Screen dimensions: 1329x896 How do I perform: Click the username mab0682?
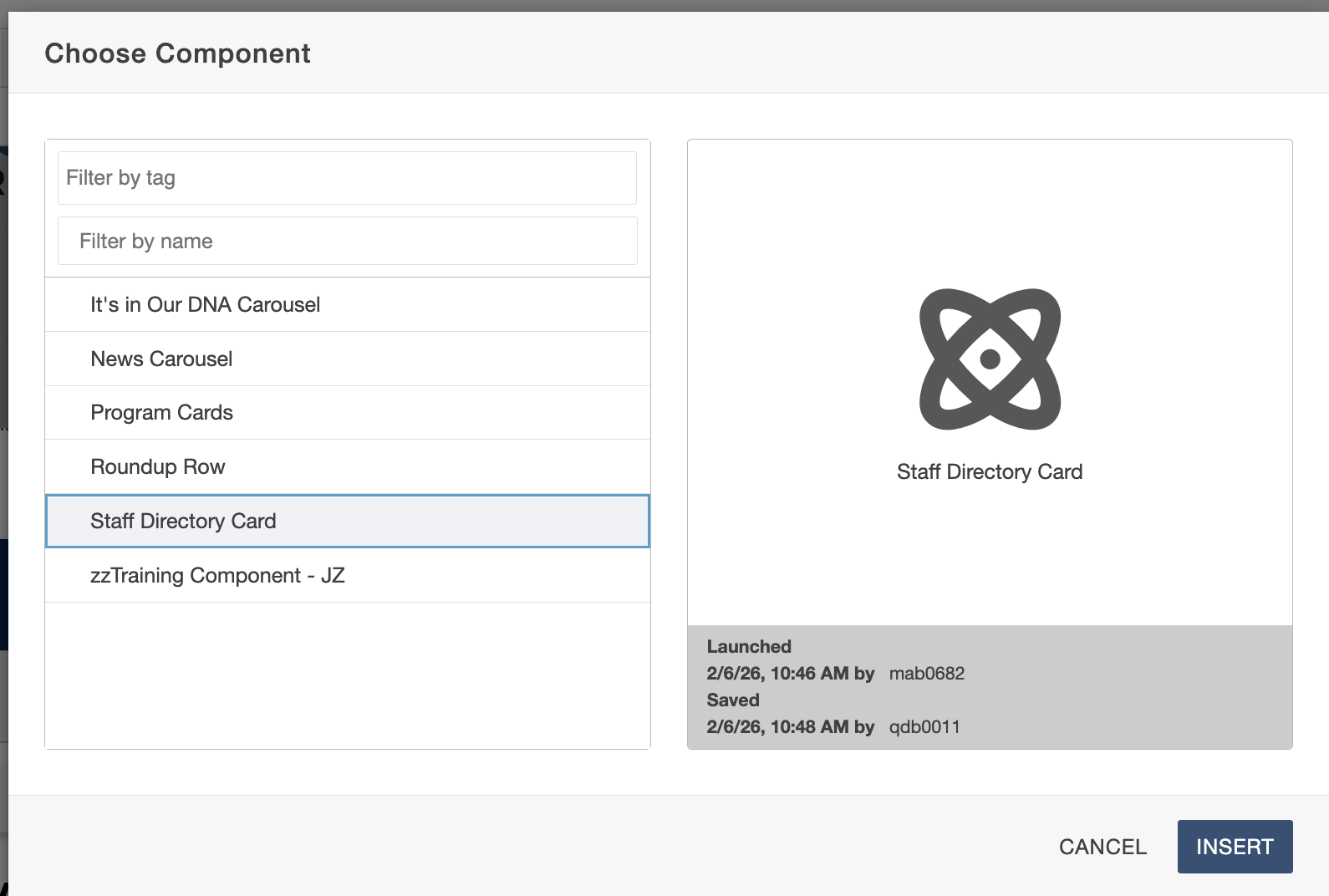pyautogui.click(x=926, y=674)
